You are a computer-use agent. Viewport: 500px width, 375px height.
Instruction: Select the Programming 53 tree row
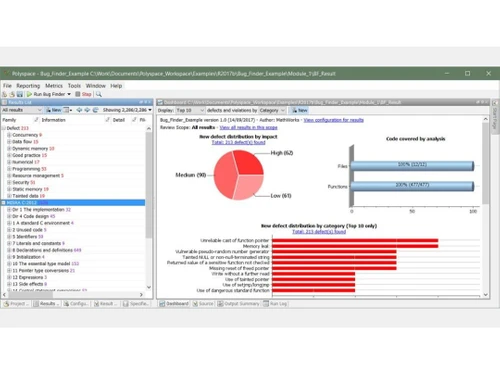[29, 169]
